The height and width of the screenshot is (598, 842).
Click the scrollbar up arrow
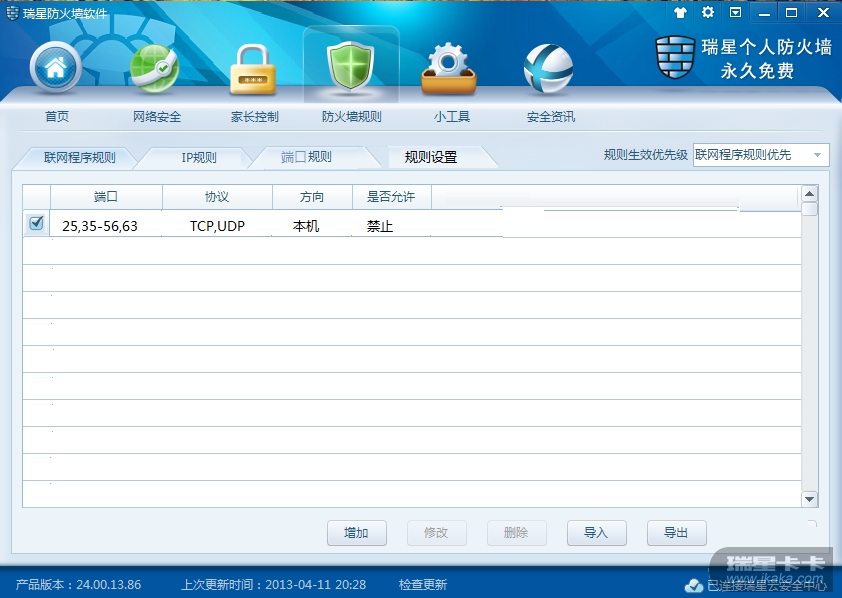[x=809, y=193]
